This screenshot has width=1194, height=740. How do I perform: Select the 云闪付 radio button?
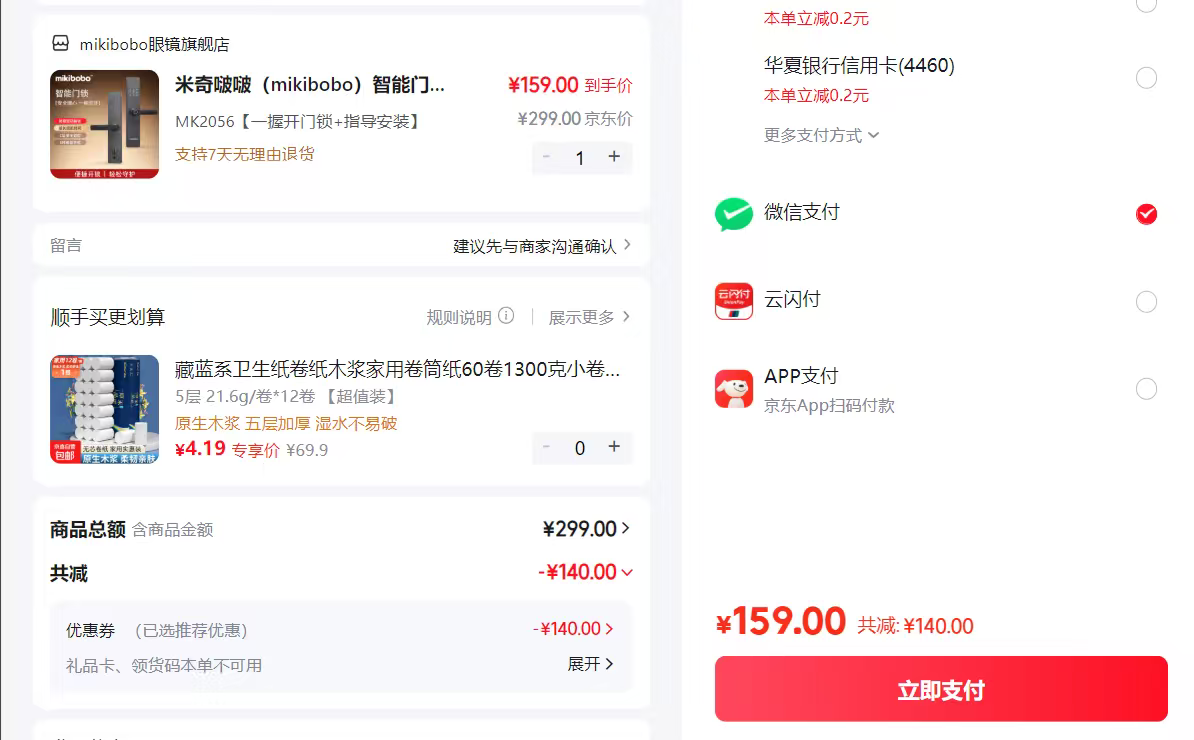1146,301
